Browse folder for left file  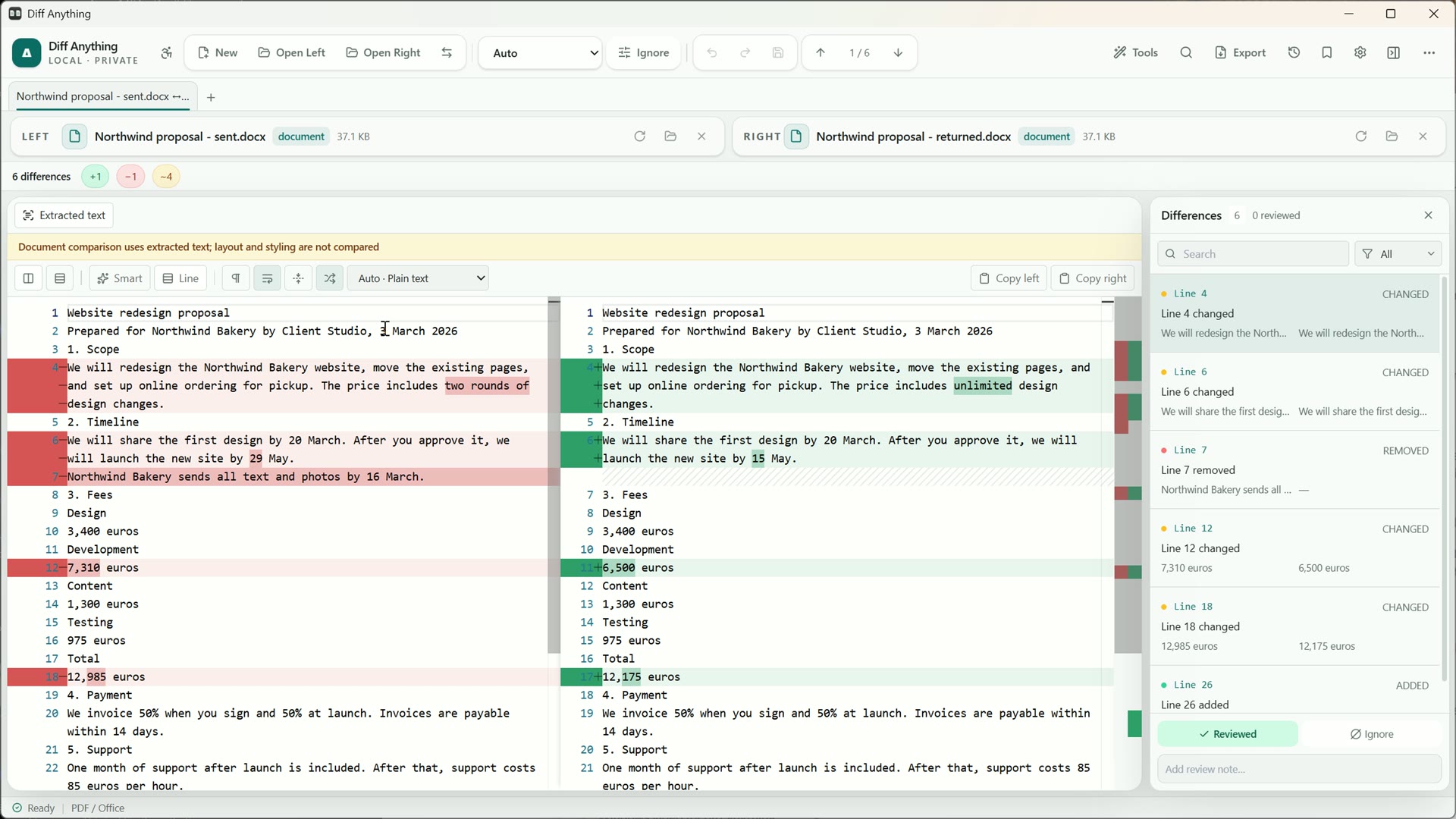click(x=670, y=136)
